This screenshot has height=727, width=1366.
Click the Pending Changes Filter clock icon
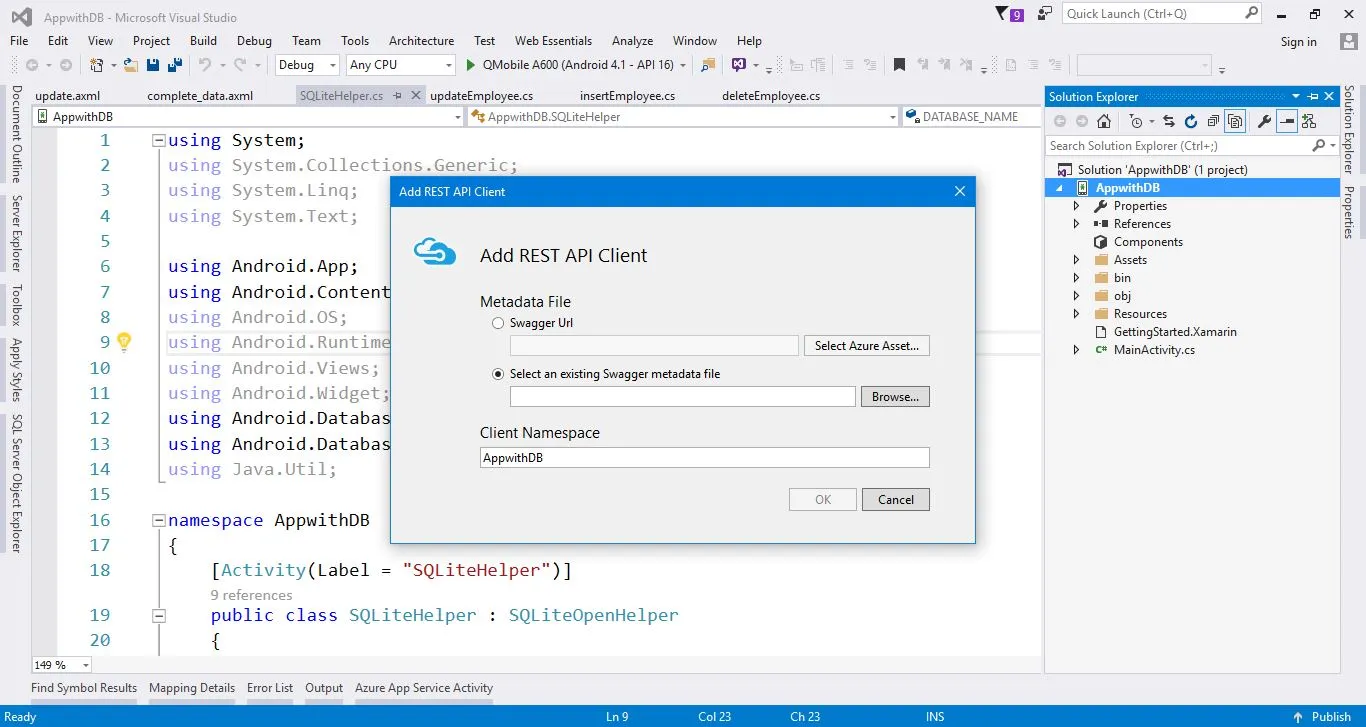(x=1136, y=121)
